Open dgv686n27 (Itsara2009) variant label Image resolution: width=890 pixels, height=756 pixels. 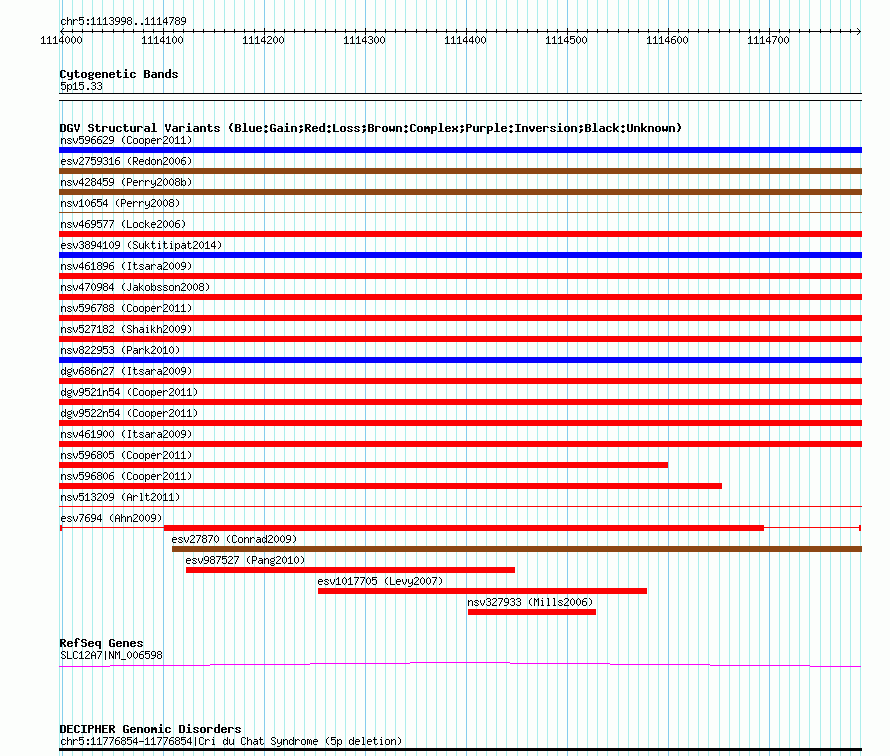pos(126,371)
